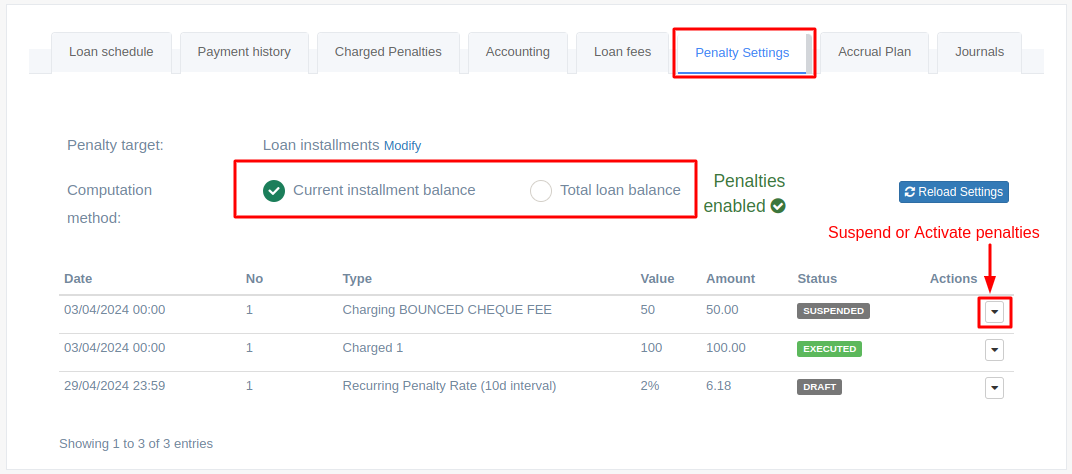The width and height of the screenshot is (1072, 474).
Task: Select Current installment balance radio option
Action: [274, 191]
